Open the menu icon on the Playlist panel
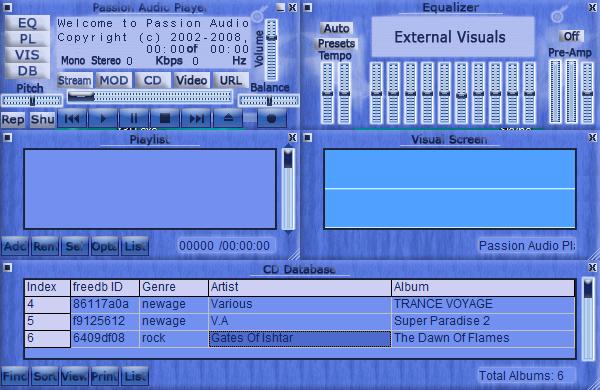The width and height of the screenshot is (600, 390). pyautogui.click(x=8, y=138)
